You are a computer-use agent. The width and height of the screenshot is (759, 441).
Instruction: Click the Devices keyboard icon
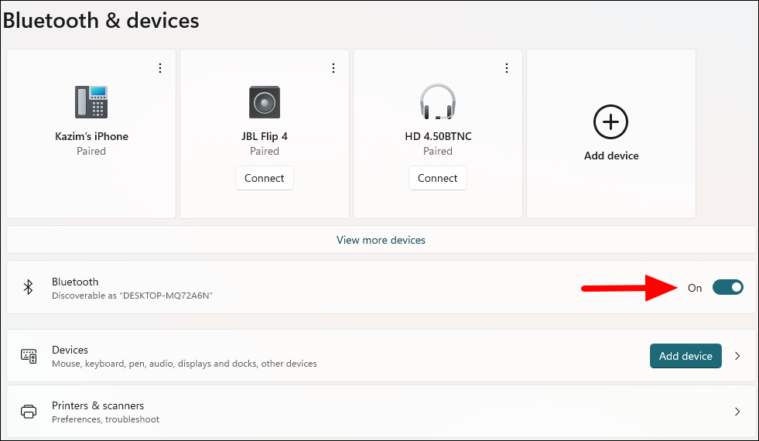[x=29, y=356]
